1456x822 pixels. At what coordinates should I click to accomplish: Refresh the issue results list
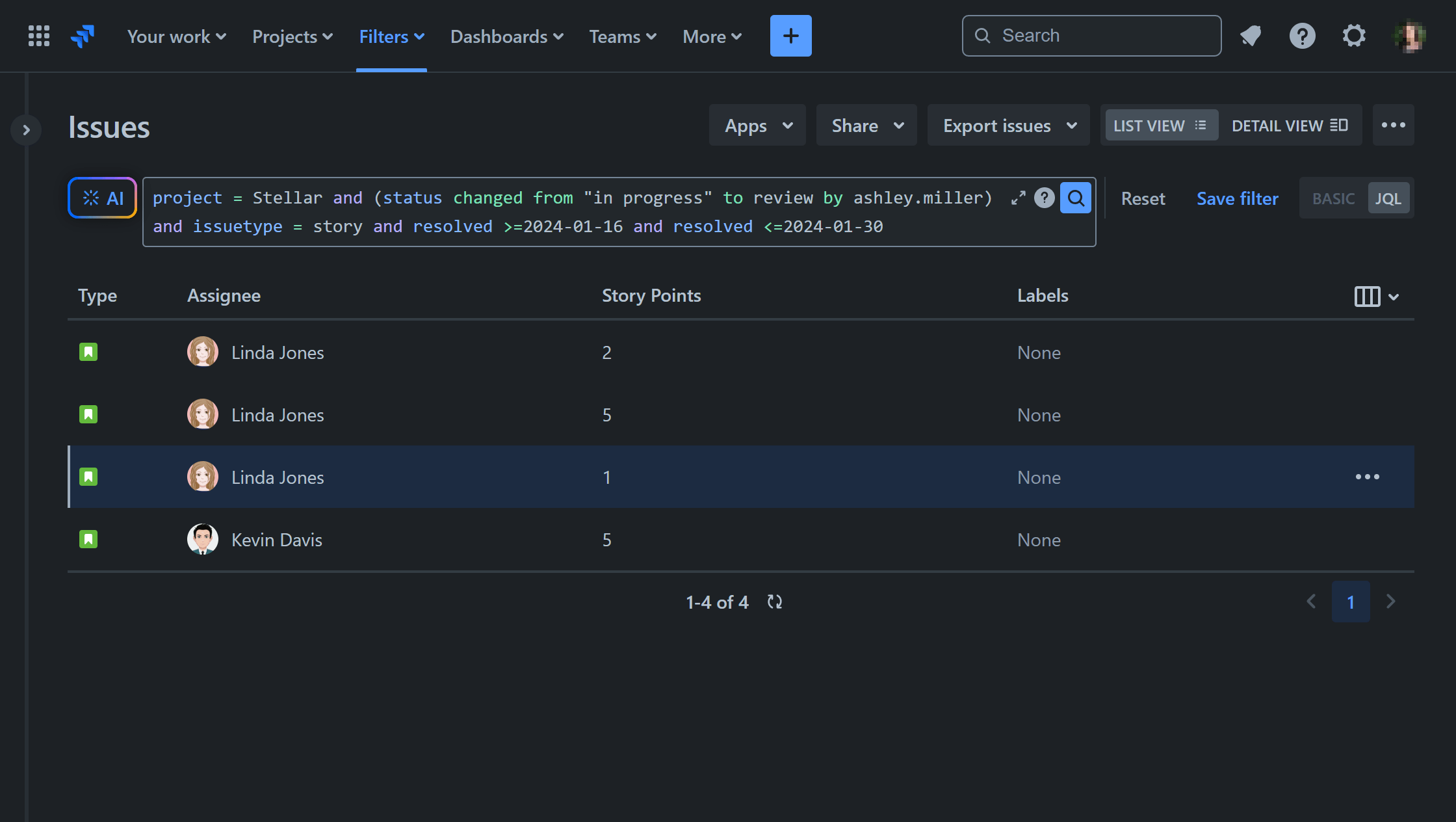(x=774, y=602)
